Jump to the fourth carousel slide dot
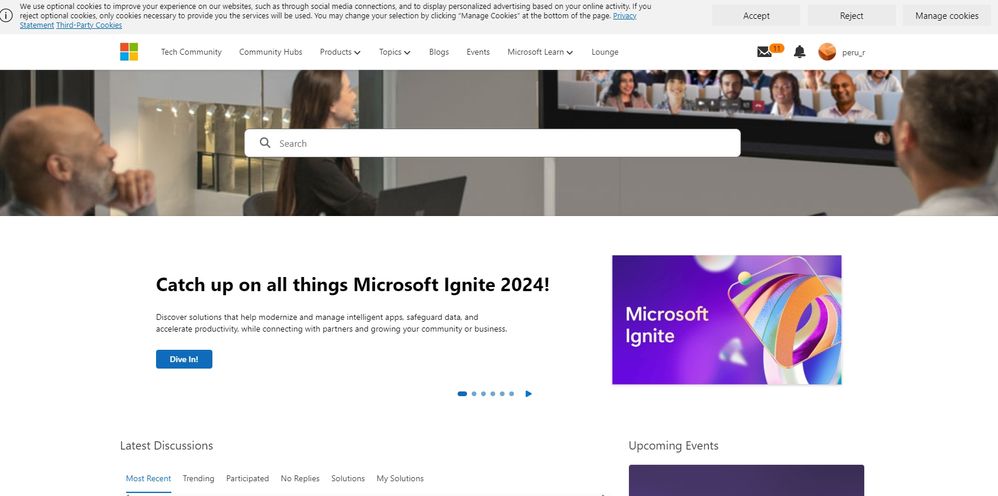Image resolution: width=998 pixels, height=496 pixels. [493, 393]
